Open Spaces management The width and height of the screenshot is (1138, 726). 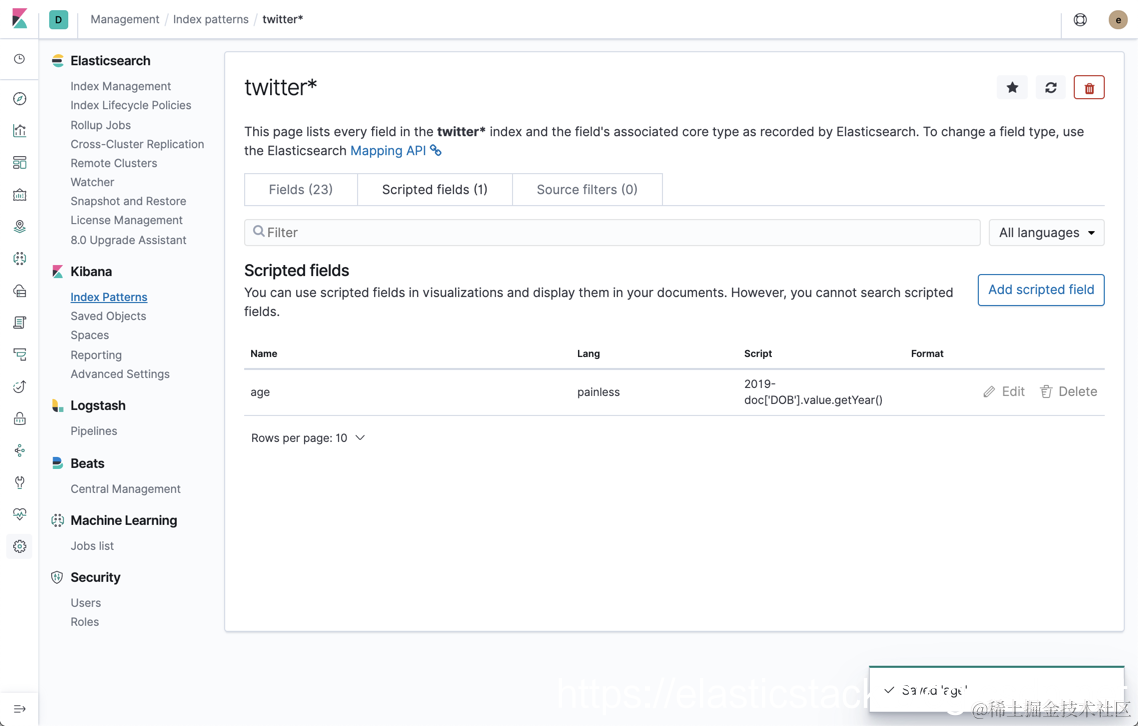89,335
